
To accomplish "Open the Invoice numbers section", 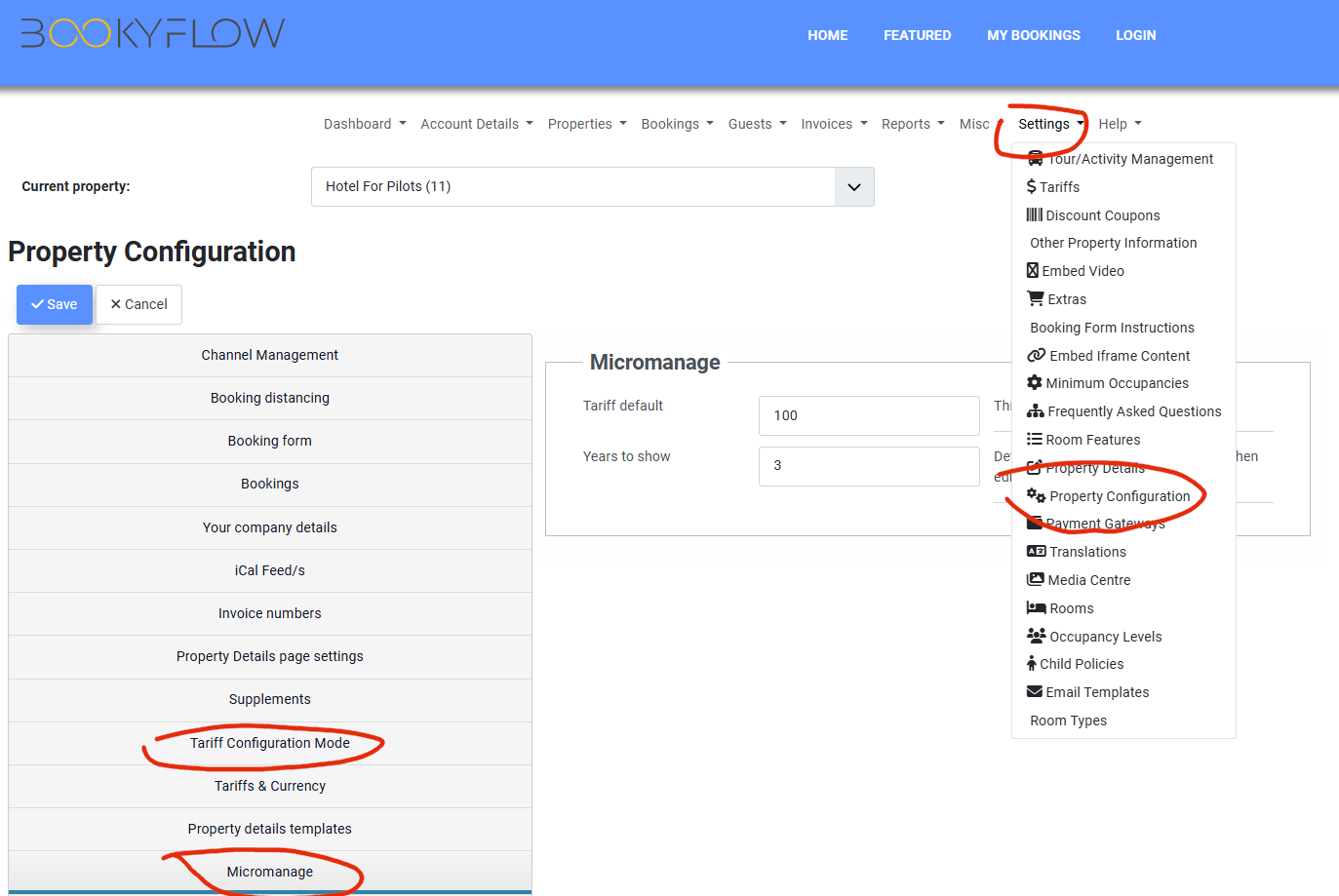I will pyautogui.click(x=270, y=613).
